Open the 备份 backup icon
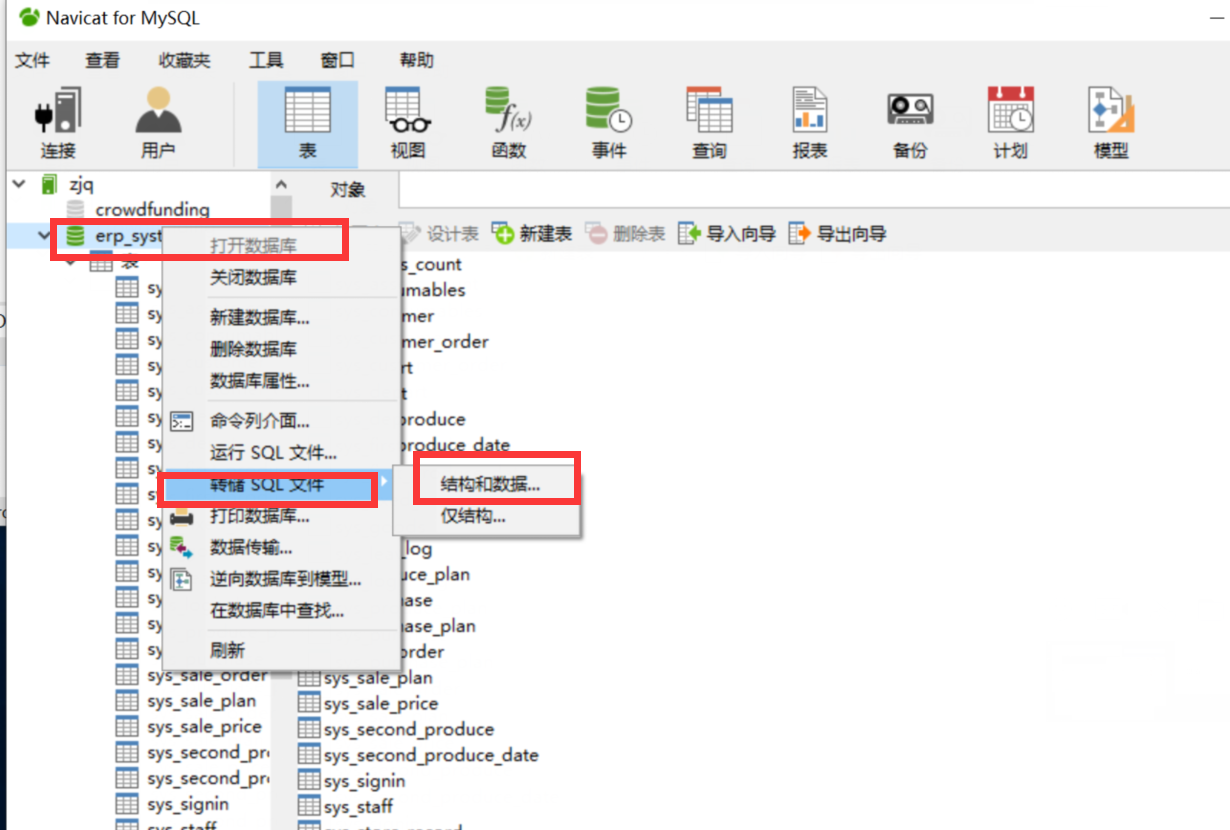 [x=910, y=123]
